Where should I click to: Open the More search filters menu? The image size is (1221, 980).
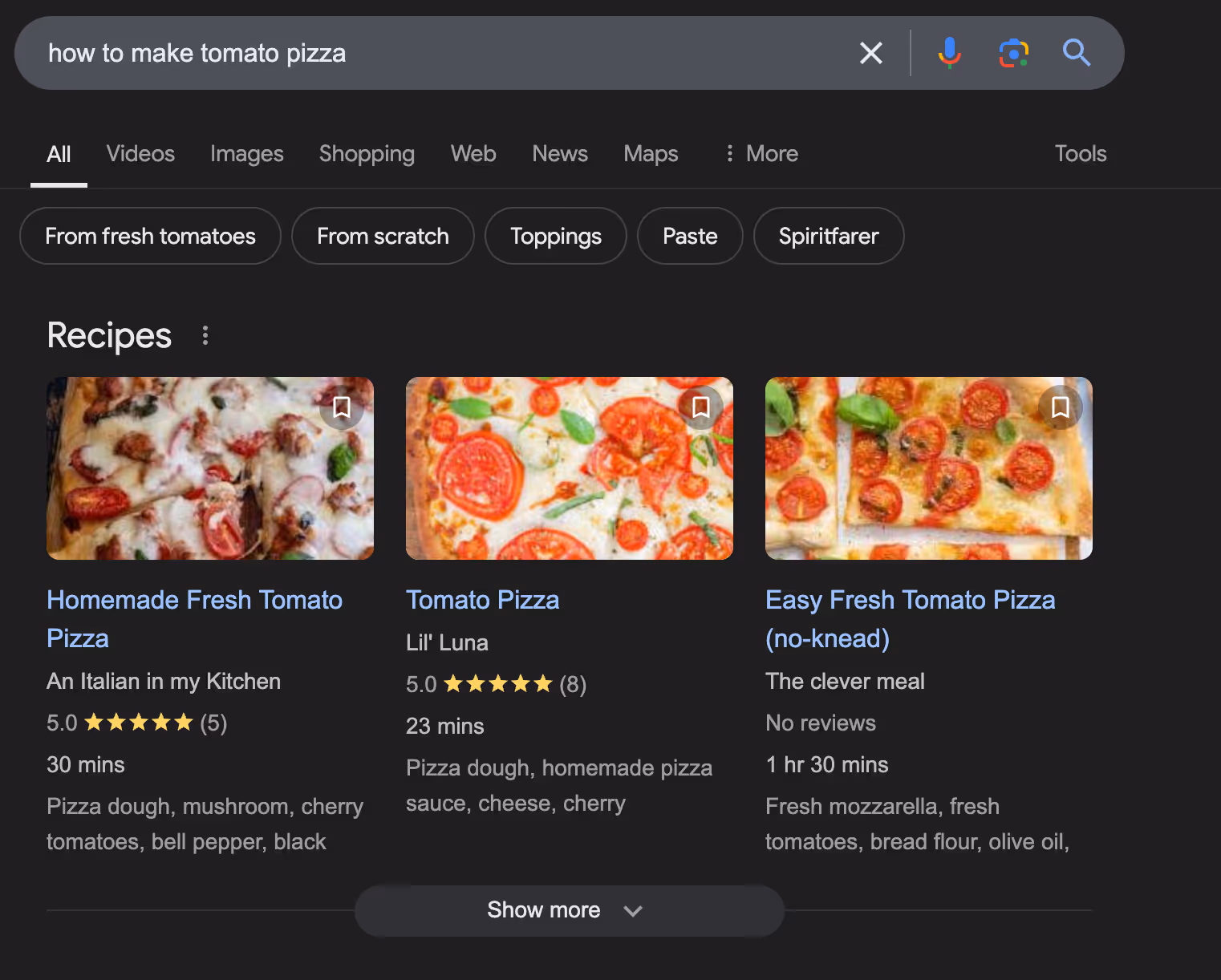761,154
